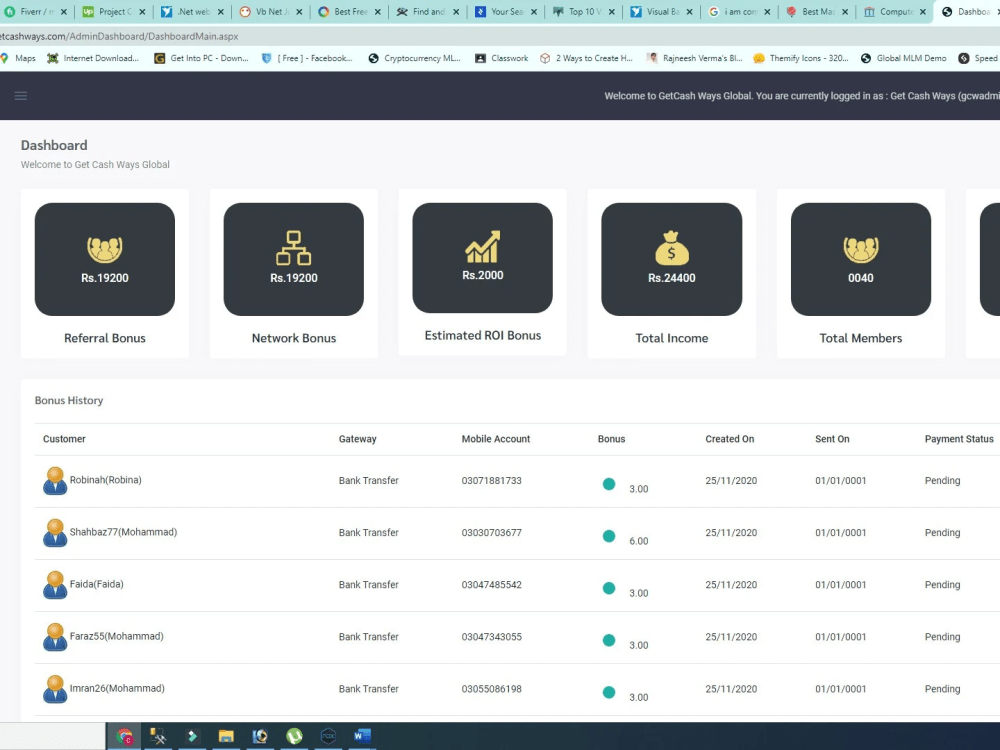
Task: Open the Internet Download bookmark
Action: pyautogui.click(x=92, y=58)
